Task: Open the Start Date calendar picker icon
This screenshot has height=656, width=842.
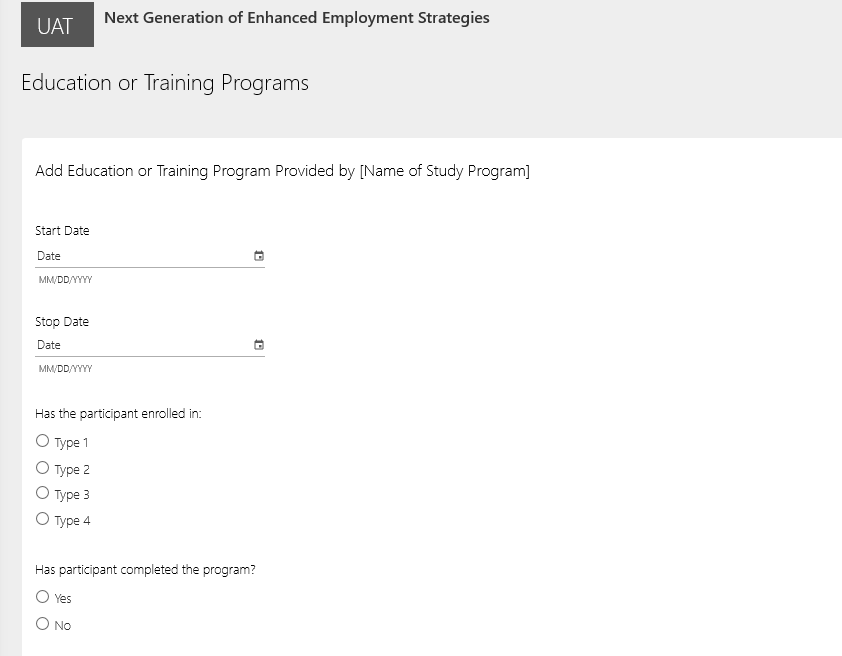Action: point(259,256)
